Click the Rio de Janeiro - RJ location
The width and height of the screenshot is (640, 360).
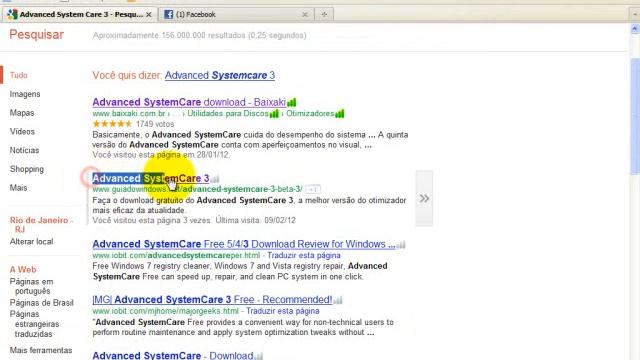41,225
